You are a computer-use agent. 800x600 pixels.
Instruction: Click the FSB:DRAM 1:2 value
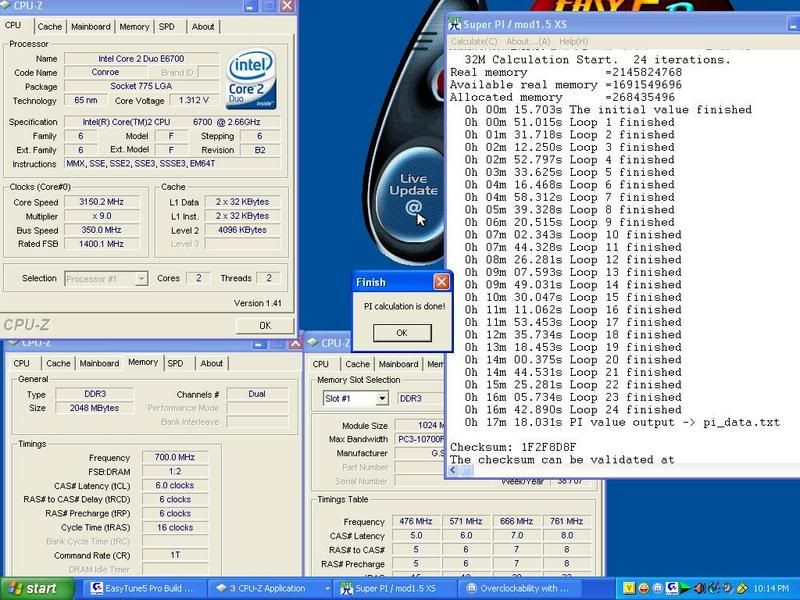tap(175, 471)
